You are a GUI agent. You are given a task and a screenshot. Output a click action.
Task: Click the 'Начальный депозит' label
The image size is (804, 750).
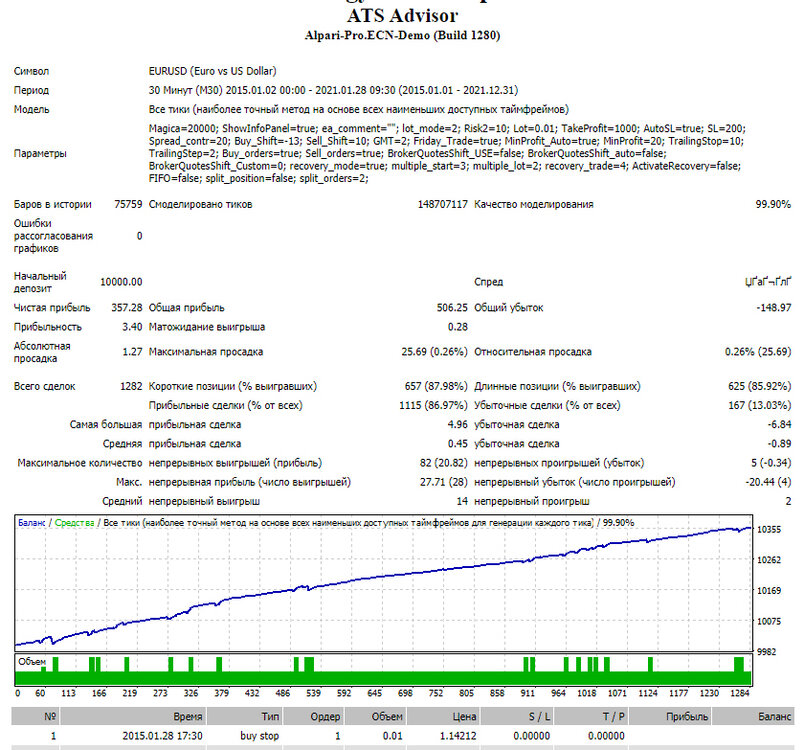tap(40, 282)
